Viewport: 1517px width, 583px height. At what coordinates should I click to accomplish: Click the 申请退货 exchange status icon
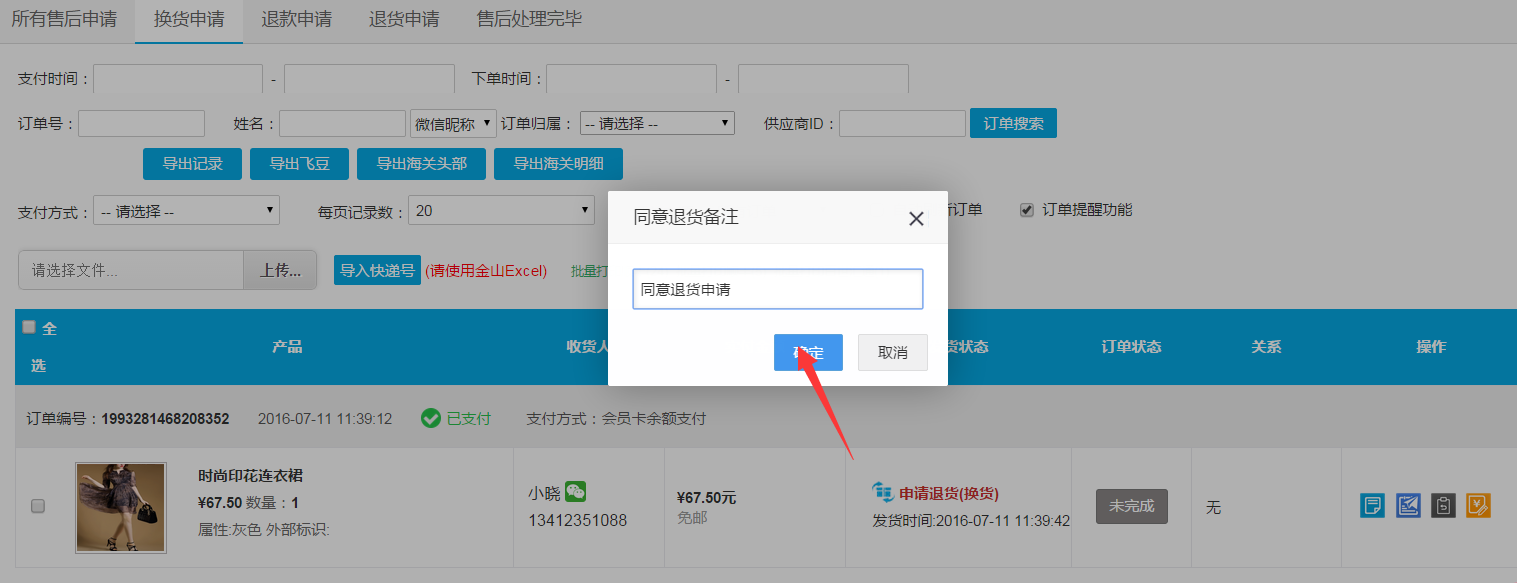click(883, 492)
